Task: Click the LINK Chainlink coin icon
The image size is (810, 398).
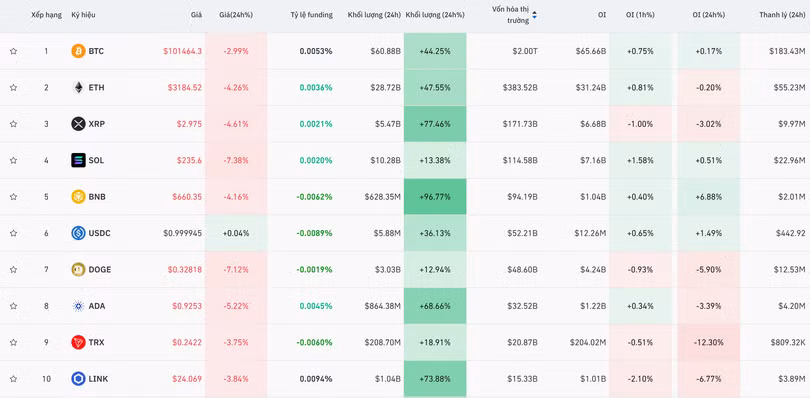Action: (x=78, y=379)
